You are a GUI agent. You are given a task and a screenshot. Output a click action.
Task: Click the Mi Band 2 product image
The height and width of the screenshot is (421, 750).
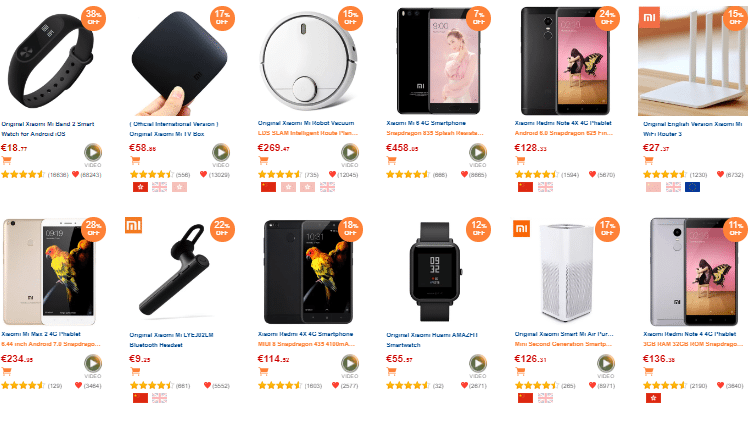click(x=52, y=61)
